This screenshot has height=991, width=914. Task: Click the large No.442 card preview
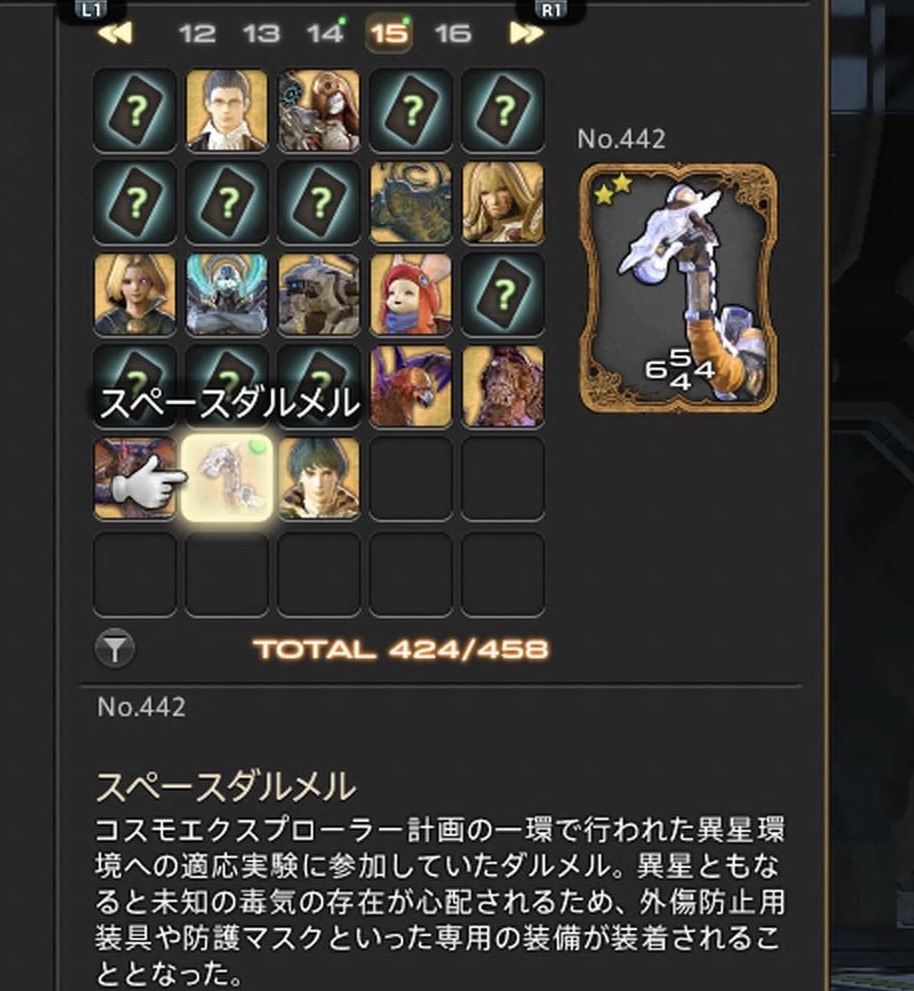point(679,287)
